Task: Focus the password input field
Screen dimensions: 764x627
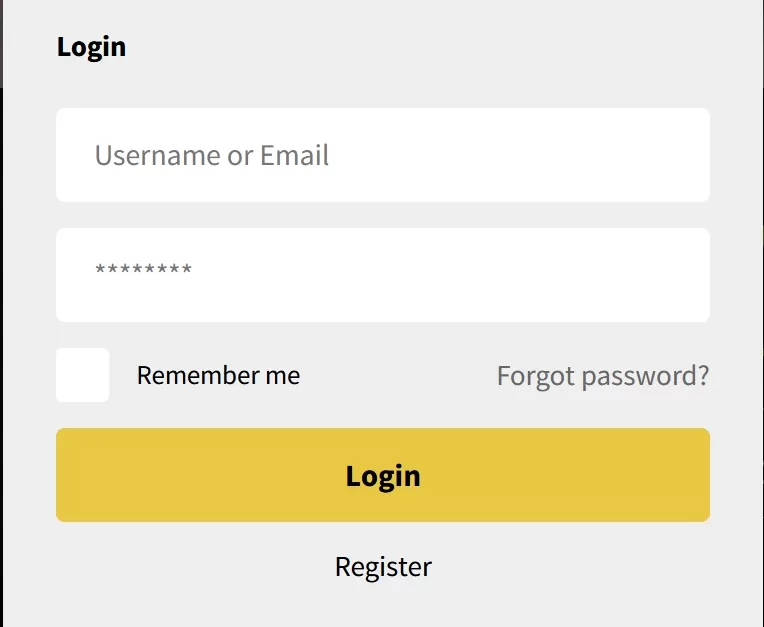Action: click(x=382, y=275)
